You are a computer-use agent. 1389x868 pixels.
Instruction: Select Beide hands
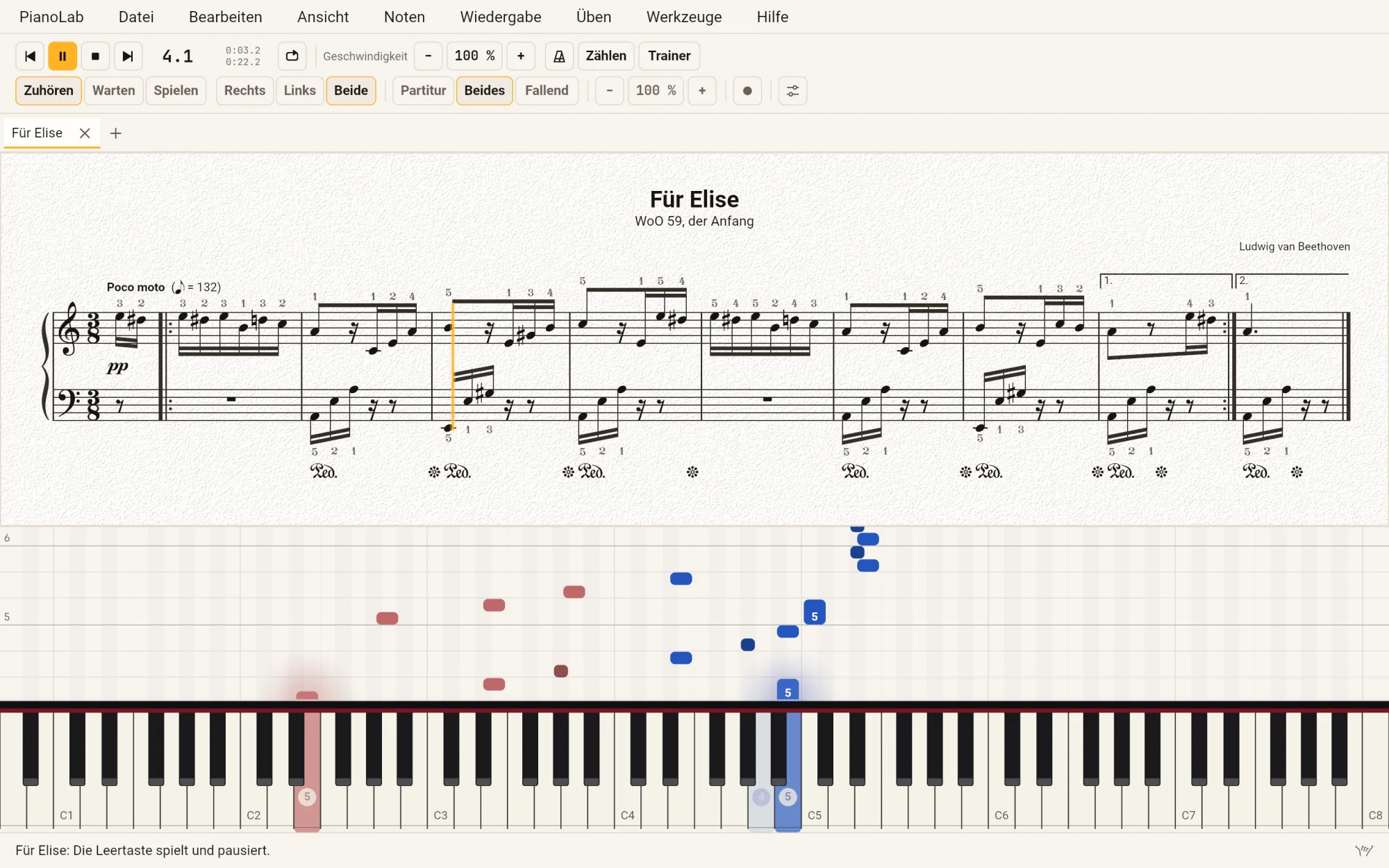351,91
